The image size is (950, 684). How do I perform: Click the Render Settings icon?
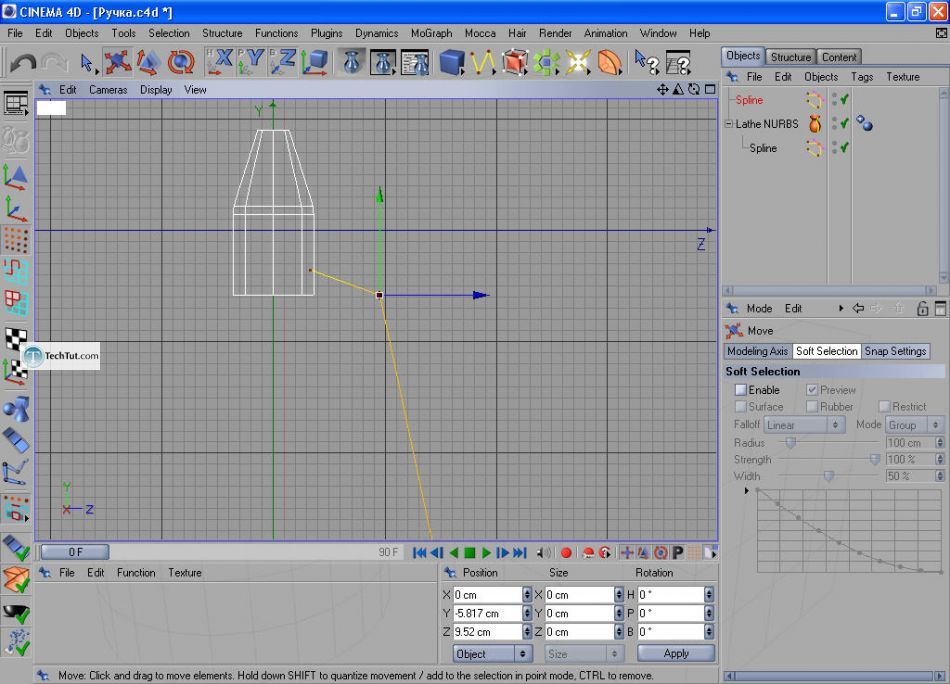(x=415, y=63)
